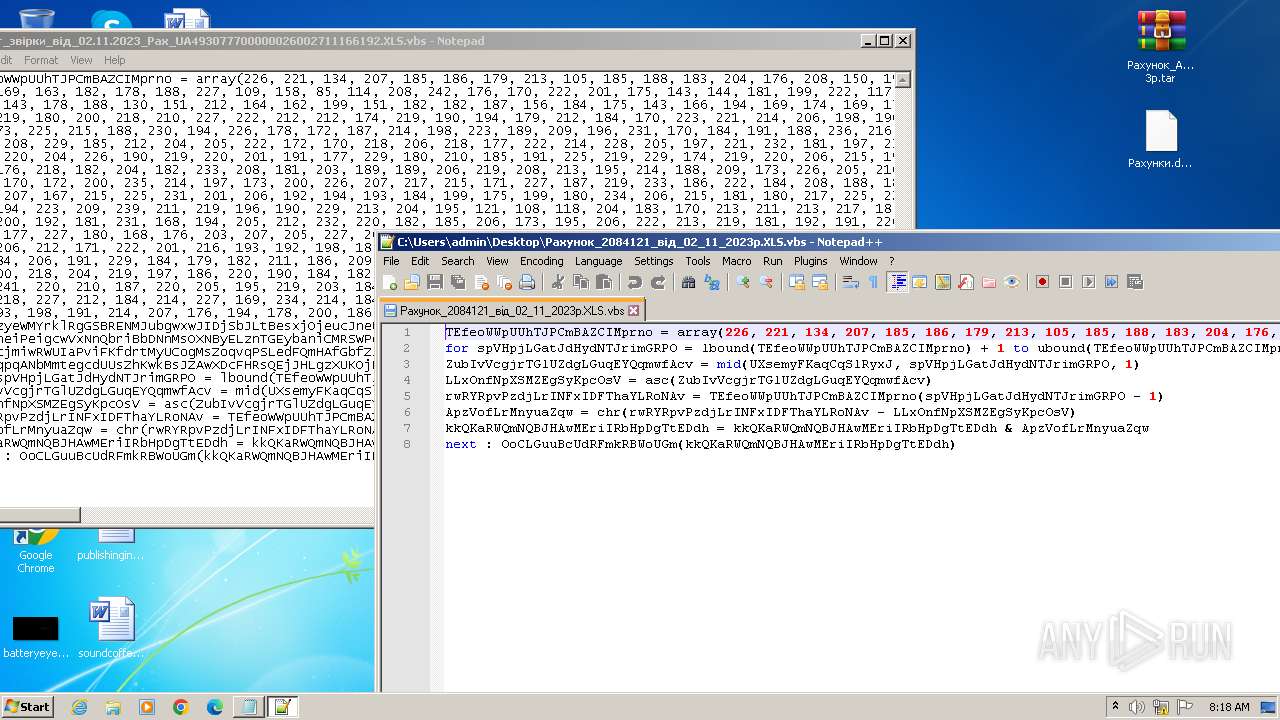The width and height of the screenshot is (1280, 720).
Task: Launch Google Chrome from taskbar
Action: click(x=181, y=707)
